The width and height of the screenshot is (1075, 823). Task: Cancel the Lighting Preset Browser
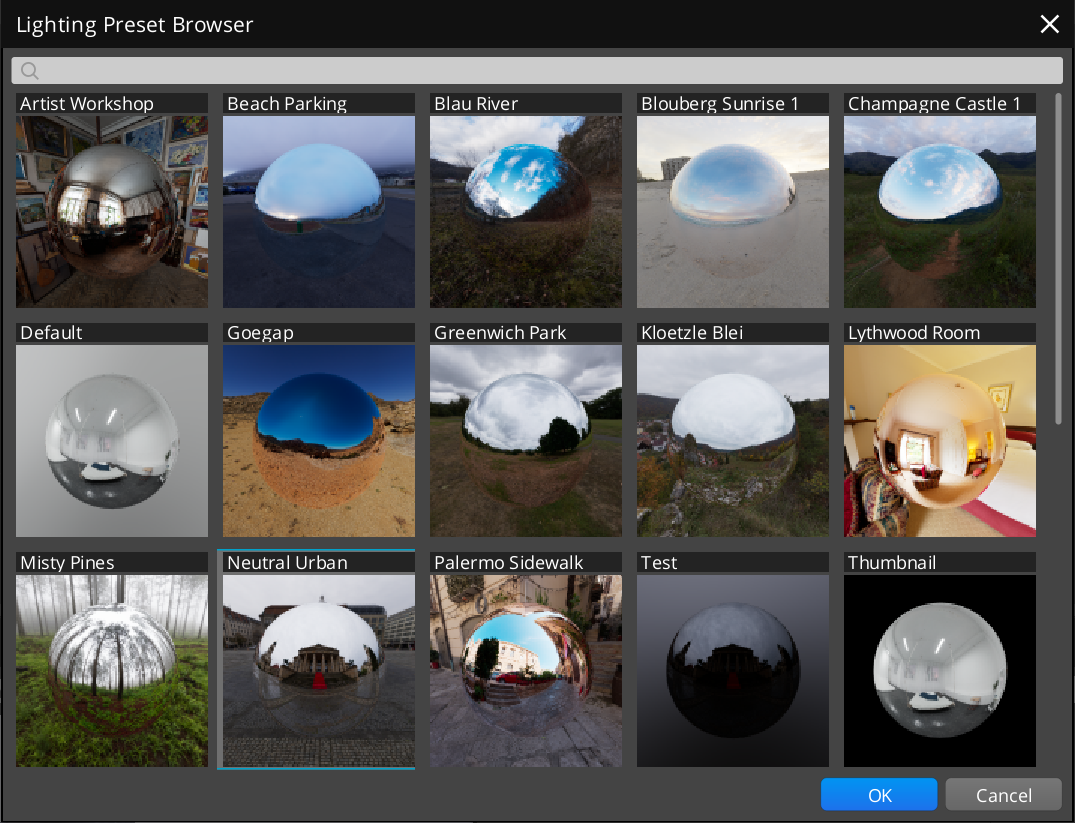pos(1003,794)
